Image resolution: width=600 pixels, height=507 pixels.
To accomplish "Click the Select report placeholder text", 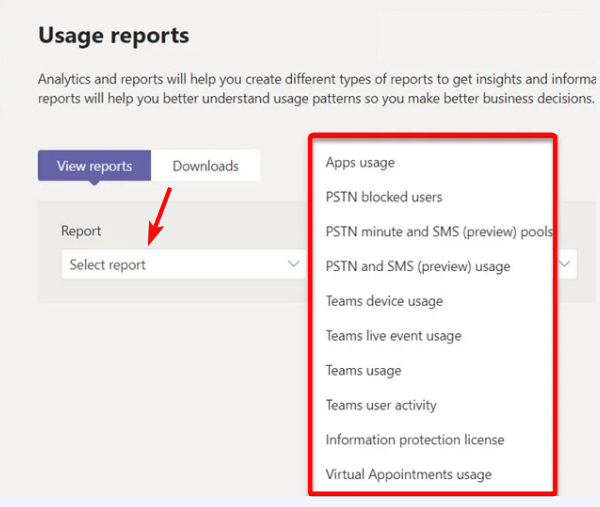I will (x=108, y=265).
